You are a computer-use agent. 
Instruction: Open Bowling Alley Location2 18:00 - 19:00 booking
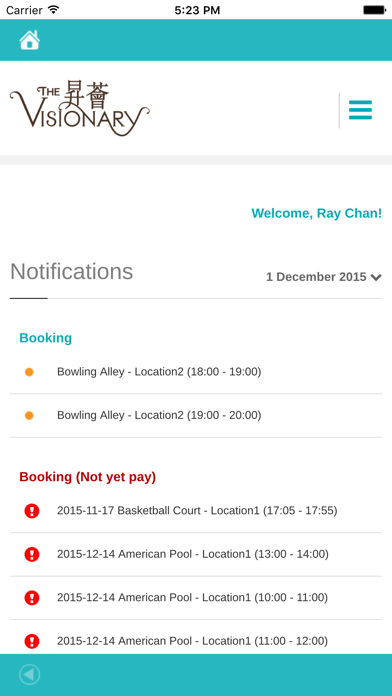(x=196, y=372)
